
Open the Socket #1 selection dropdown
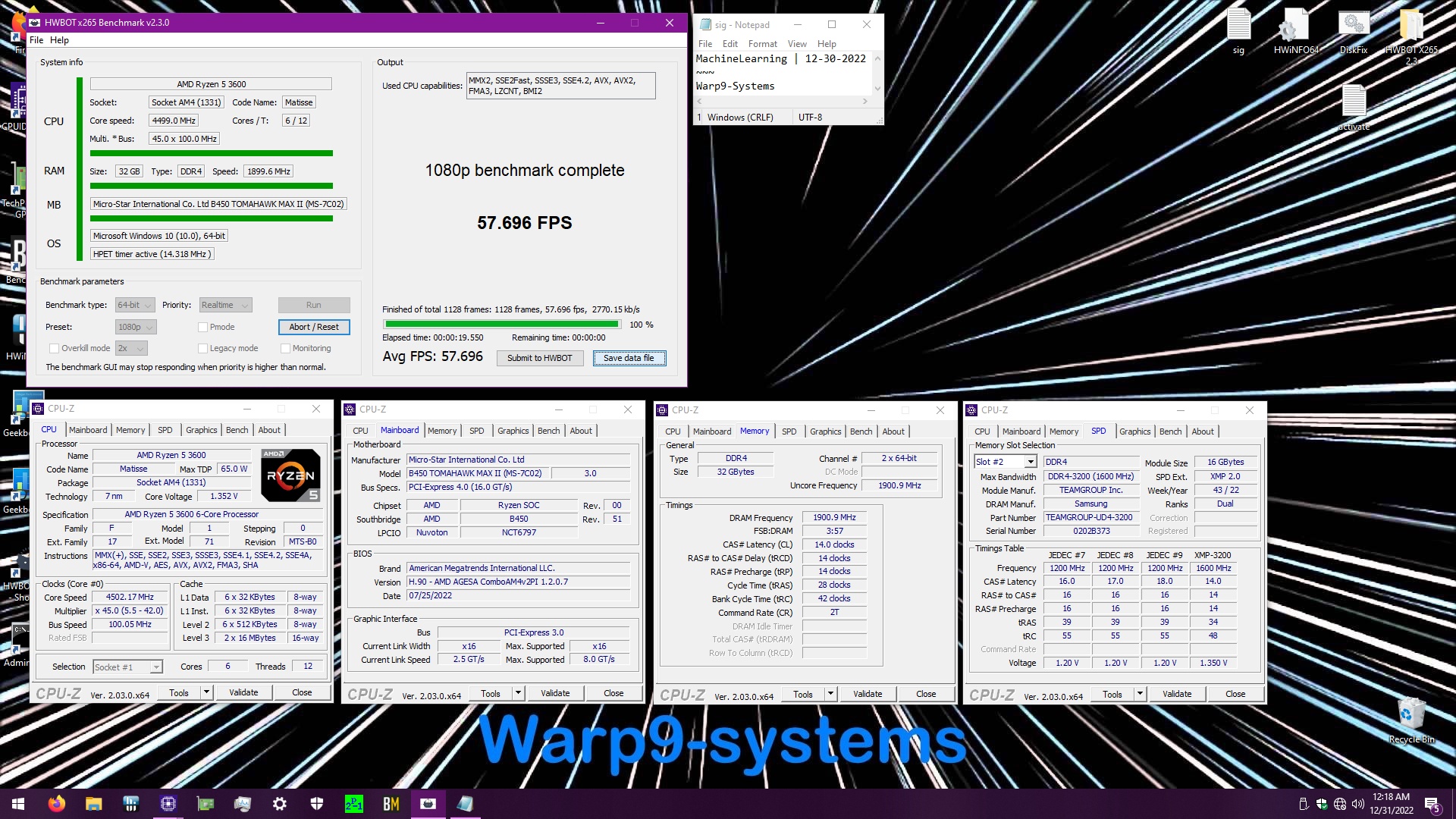(127, 667)
